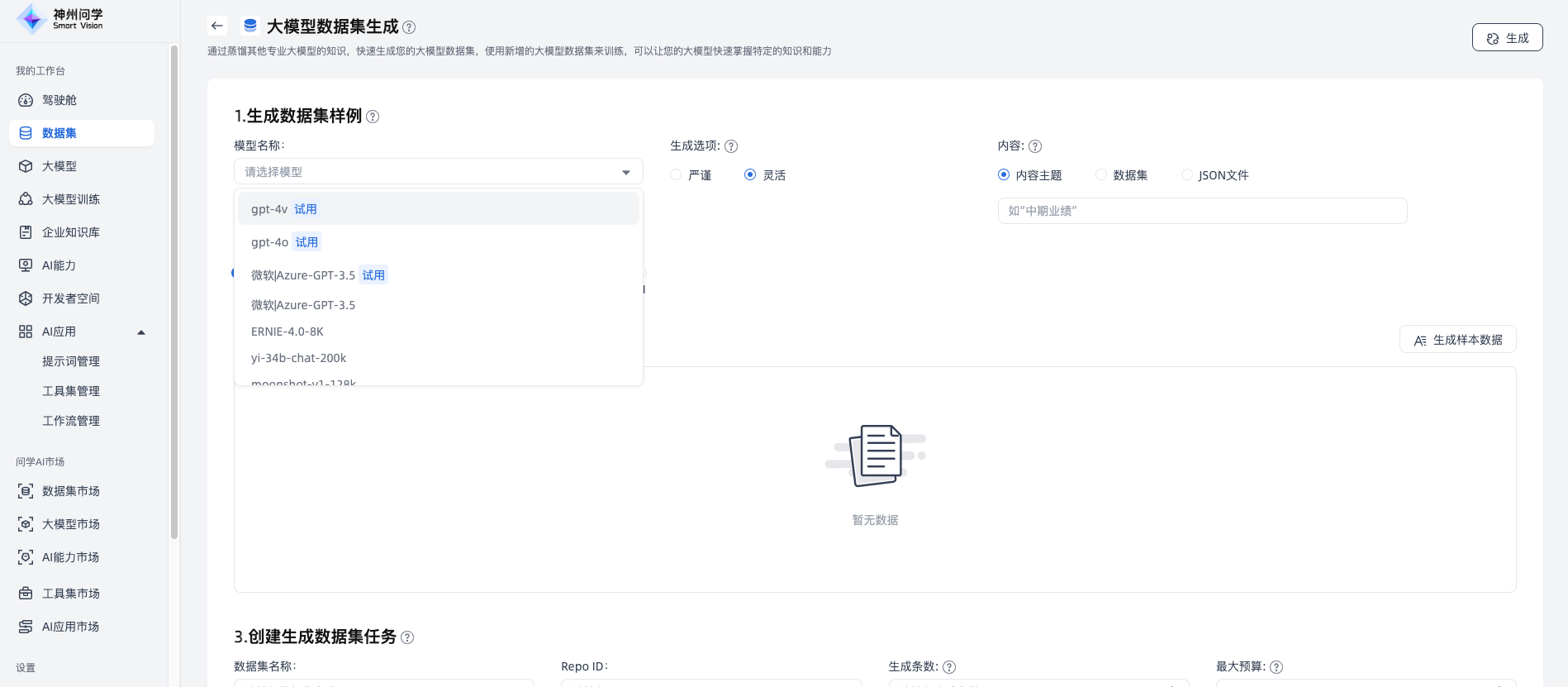Select the 数据集 content radio button
This screenshot has height=687, width=1568.
coord(1101,174)
